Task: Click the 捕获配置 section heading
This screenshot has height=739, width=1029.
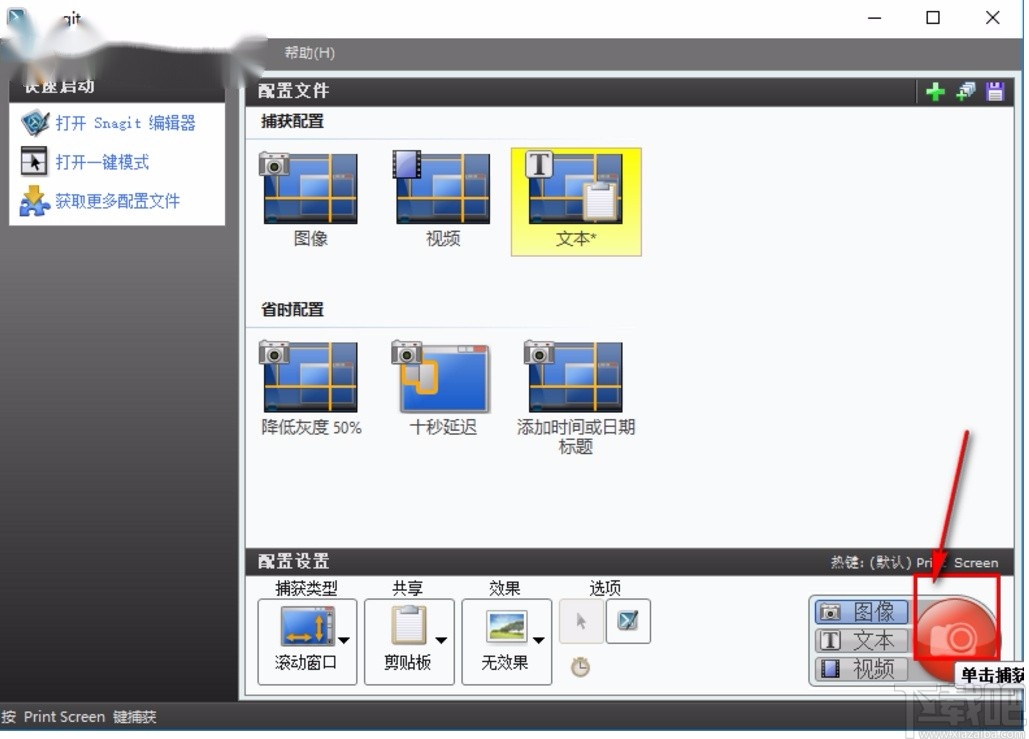Action: pyautogui.click(x=292, y=121)
